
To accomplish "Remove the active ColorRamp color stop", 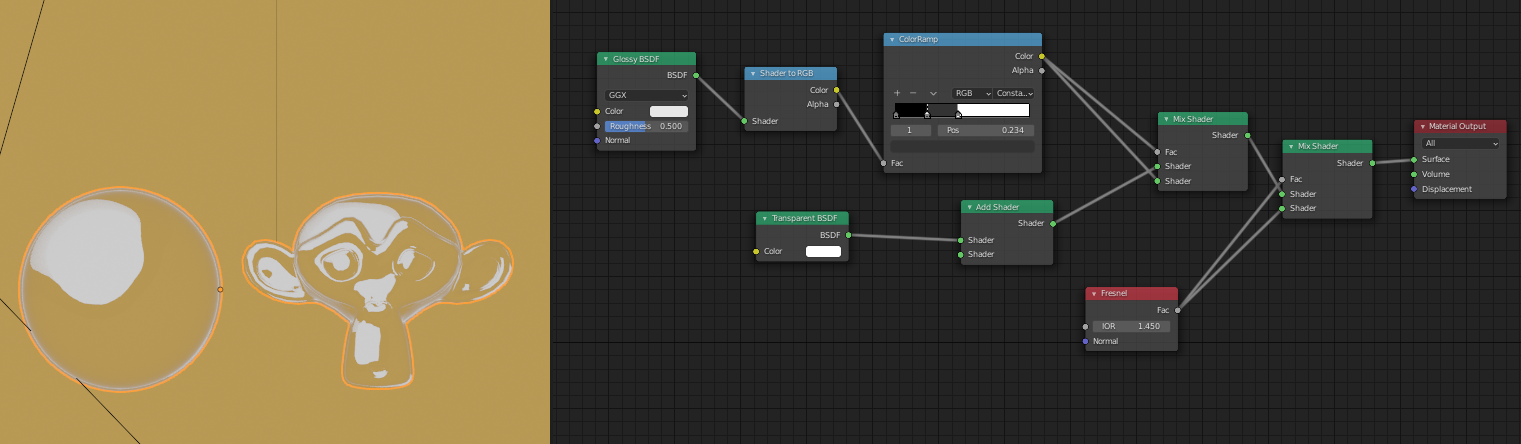I will click(913, 92).
